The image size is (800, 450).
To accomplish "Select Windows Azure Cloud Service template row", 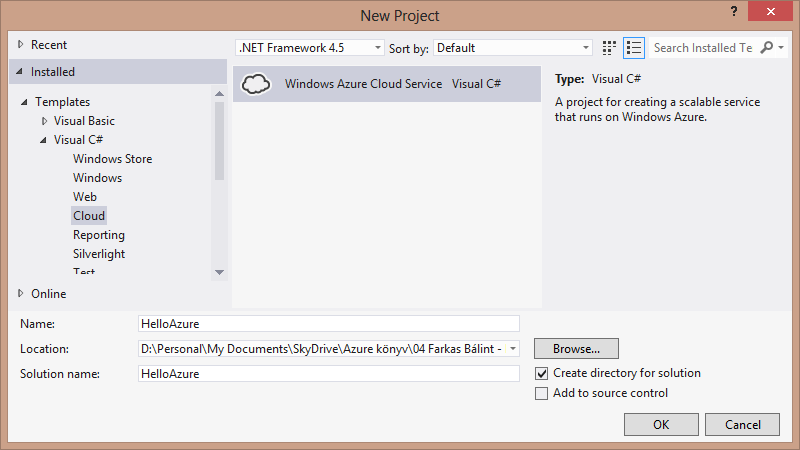I will click(387, 84).
